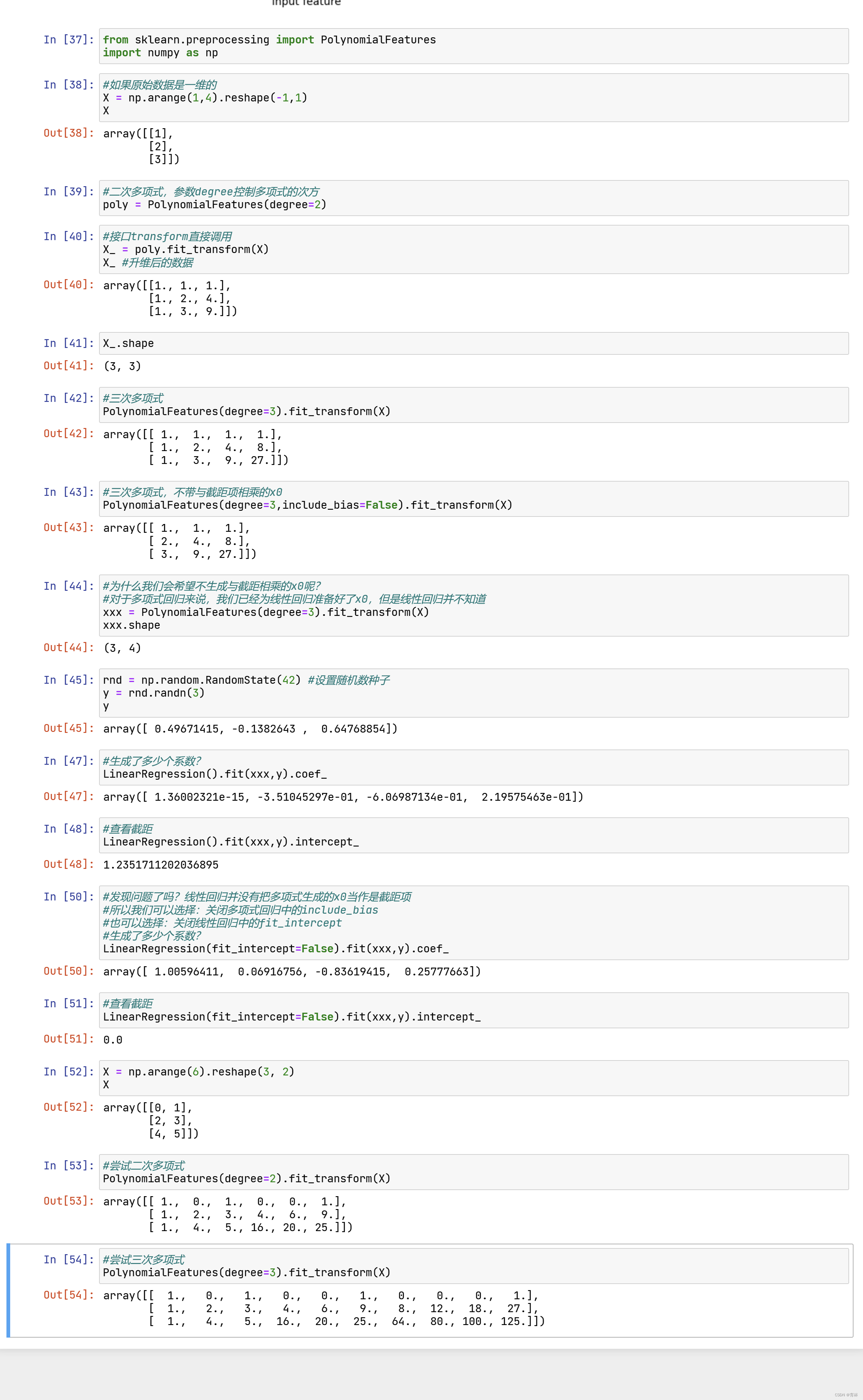Click the Out[48]: prompt label

tap(69, 864)
